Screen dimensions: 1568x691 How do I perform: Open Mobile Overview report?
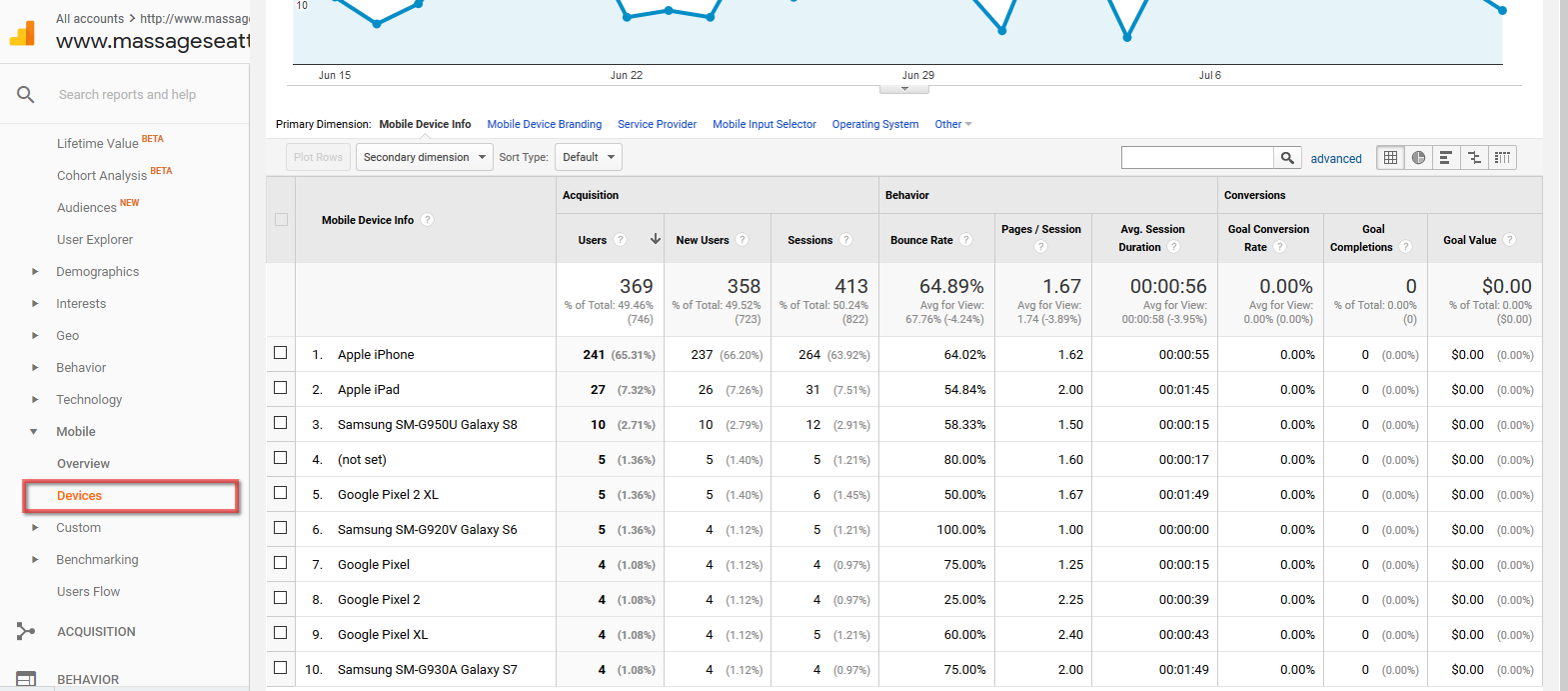point(83,464)
